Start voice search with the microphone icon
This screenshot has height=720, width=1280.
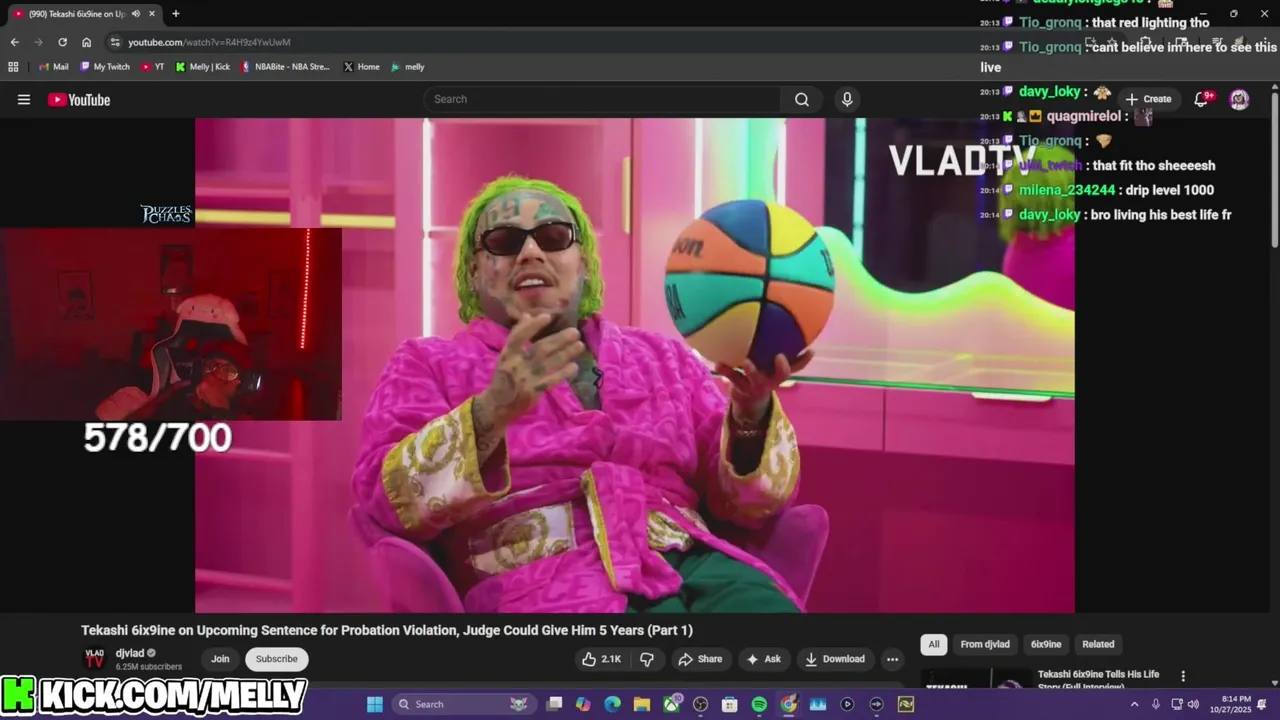(847, 99)
